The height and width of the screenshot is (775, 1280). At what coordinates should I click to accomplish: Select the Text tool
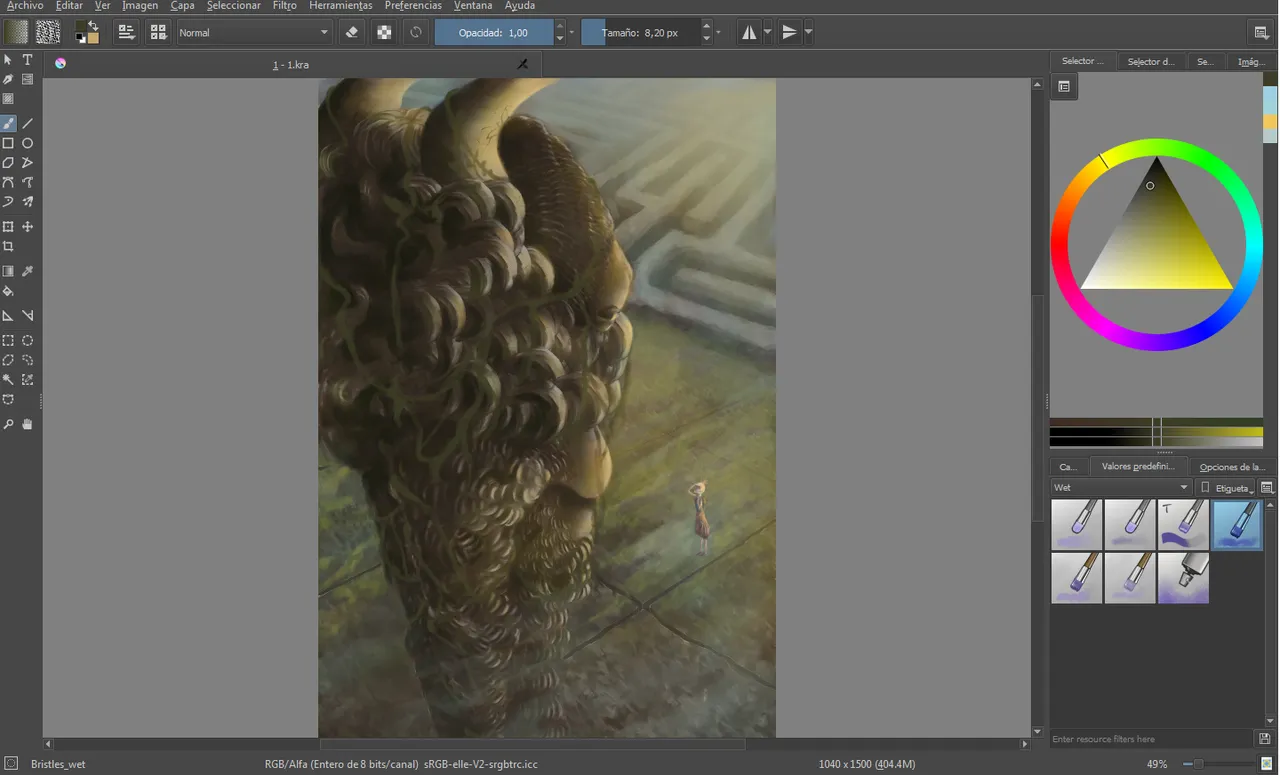28,60
